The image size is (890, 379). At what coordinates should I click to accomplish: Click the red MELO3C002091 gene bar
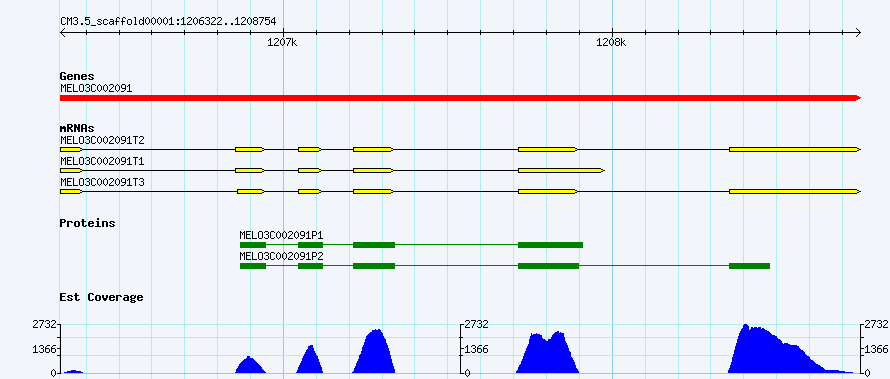pos(460,98)
